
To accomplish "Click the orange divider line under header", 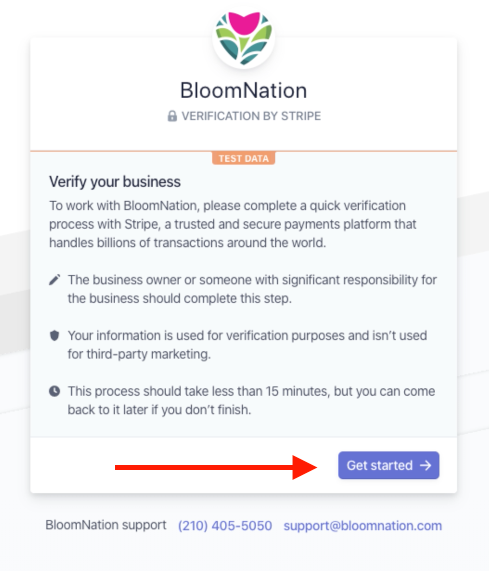I will pos(244,151).
